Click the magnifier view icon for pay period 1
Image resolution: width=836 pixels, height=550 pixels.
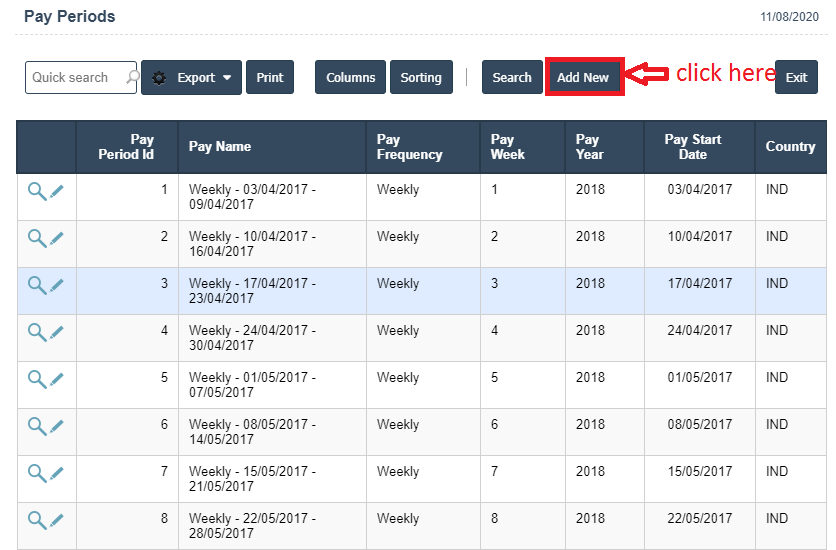37,191
